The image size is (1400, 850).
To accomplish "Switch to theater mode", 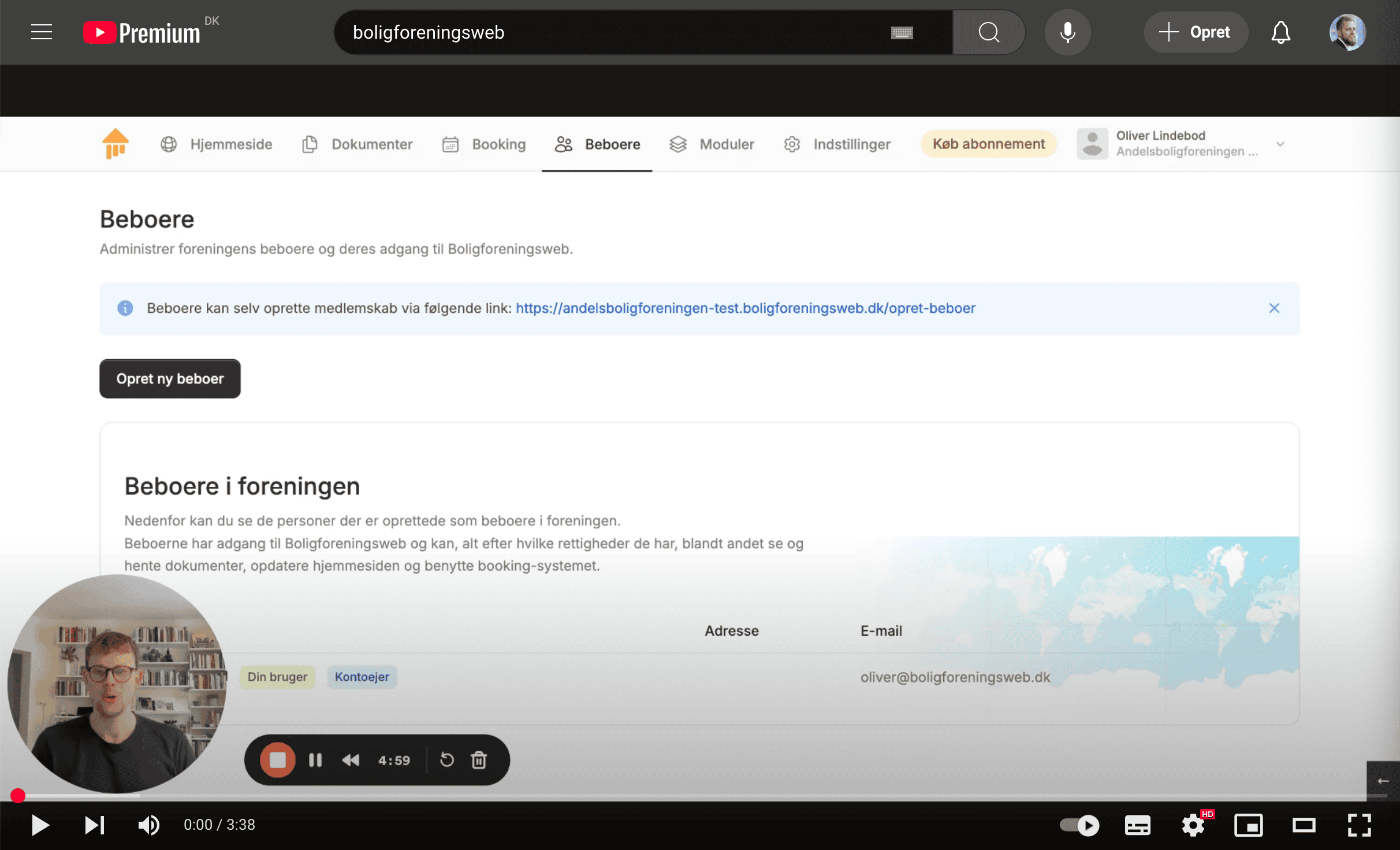I will [x=1304, y=825].
